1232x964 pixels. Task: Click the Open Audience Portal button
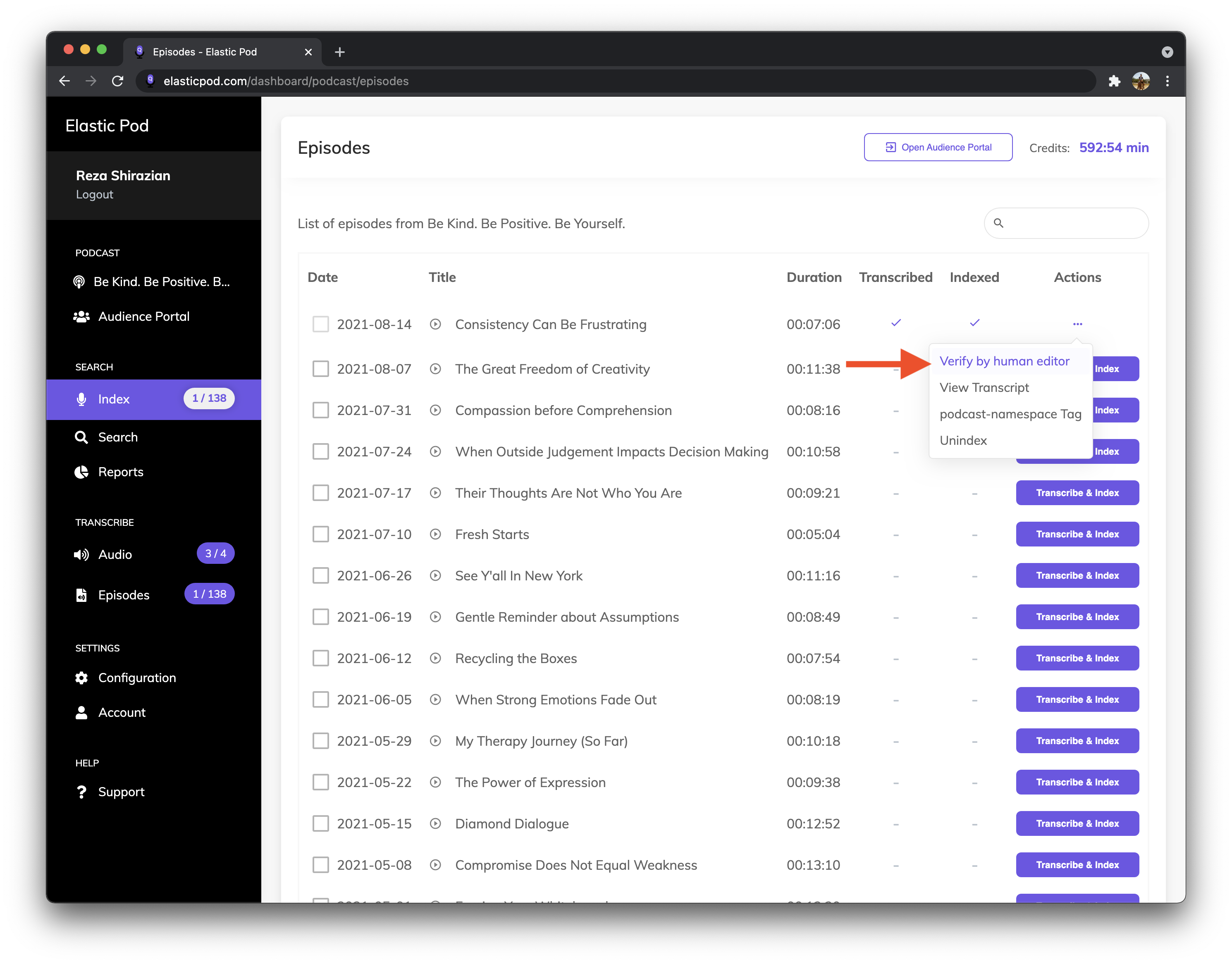(x=938, y=147)
